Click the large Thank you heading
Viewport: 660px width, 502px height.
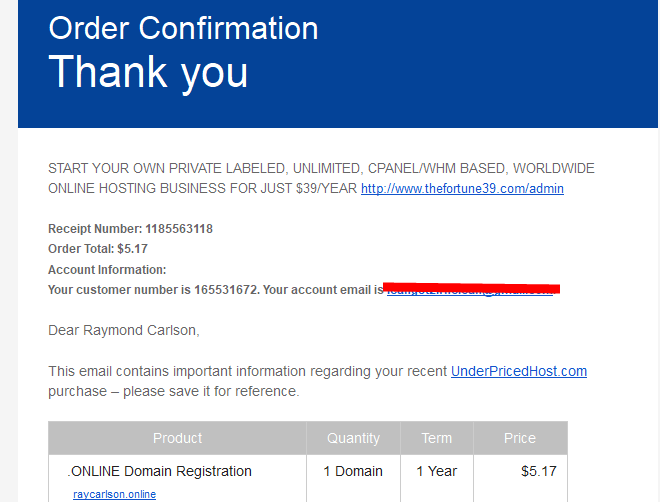(x=148, y=71)
